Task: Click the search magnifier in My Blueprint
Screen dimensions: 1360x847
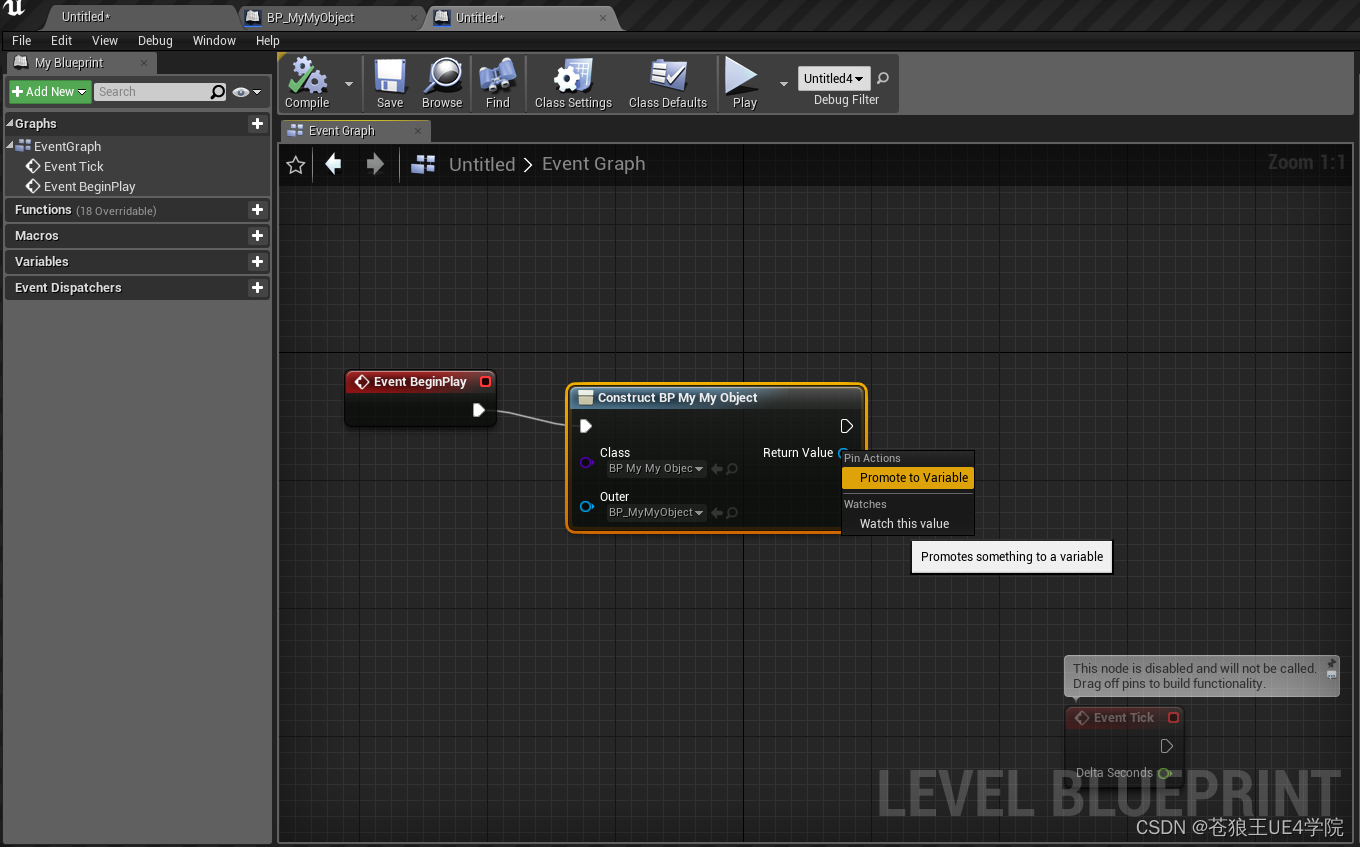Action: pyautogui.click(x=218, y=92)
